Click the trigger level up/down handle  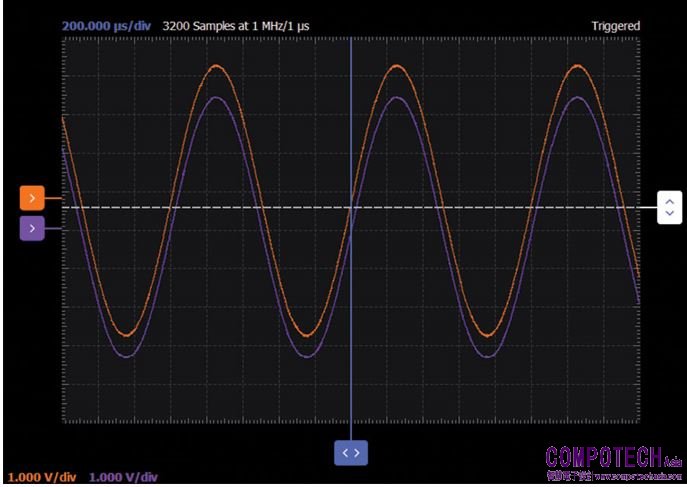tap(669, 207)
